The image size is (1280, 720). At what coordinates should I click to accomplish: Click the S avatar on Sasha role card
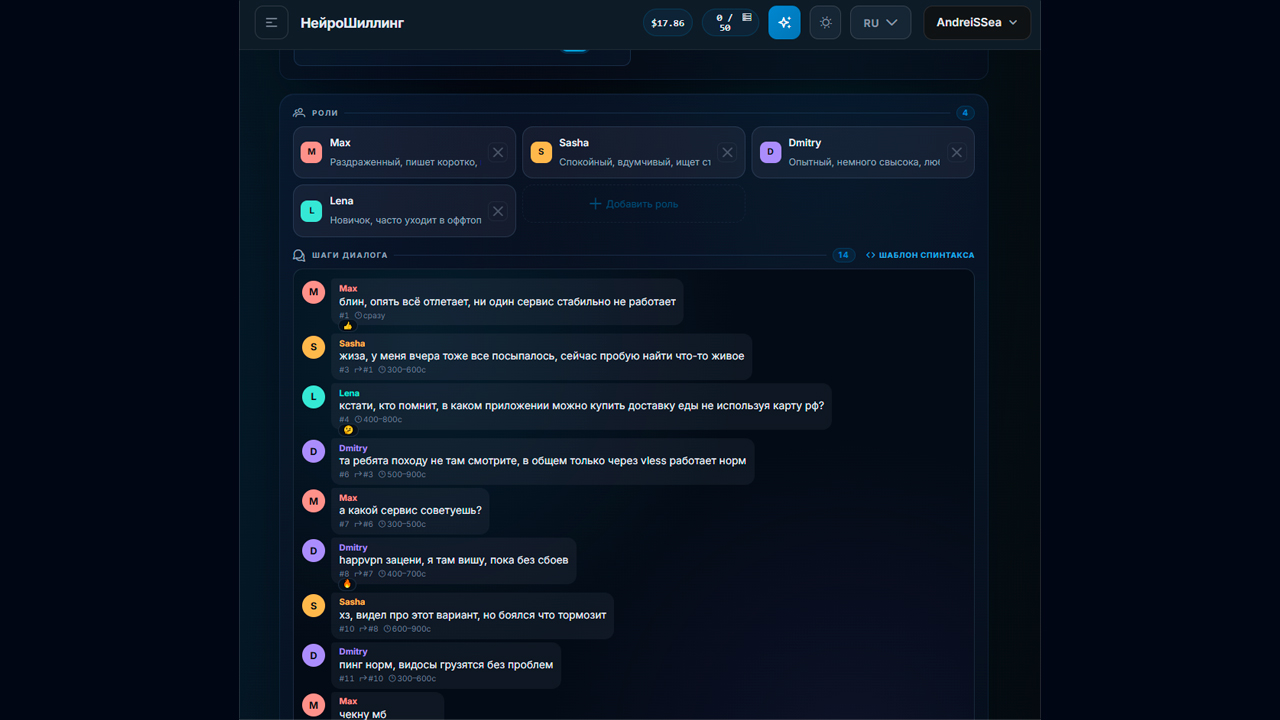541,152
